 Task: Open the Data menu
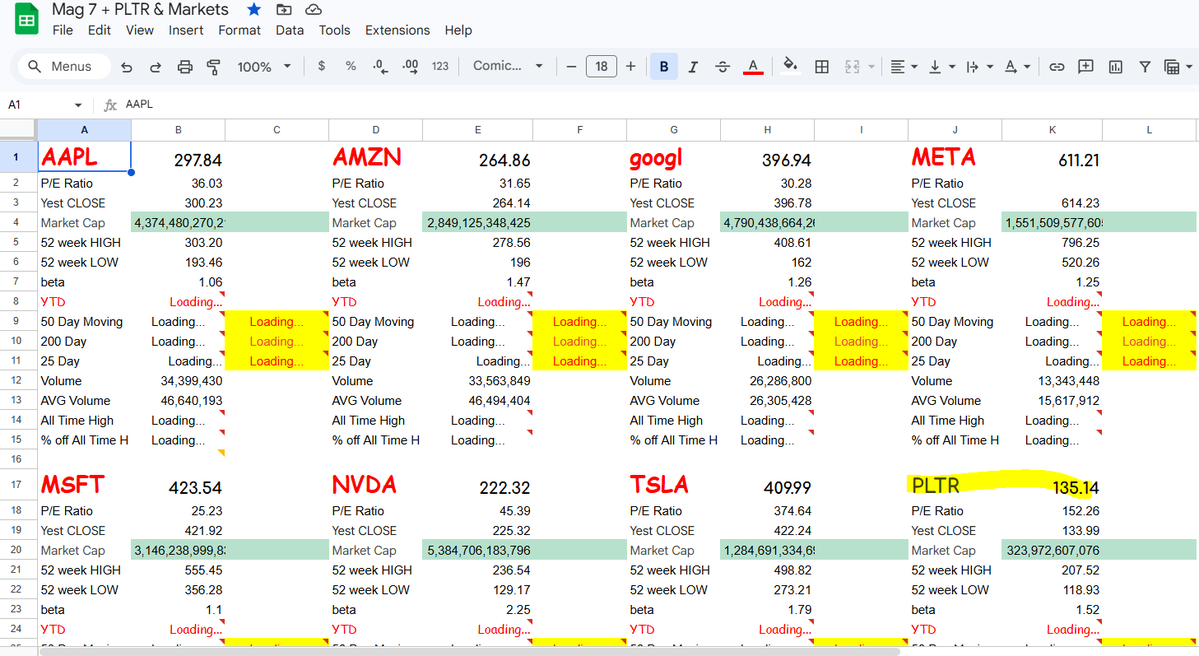(x=290, y=30)
